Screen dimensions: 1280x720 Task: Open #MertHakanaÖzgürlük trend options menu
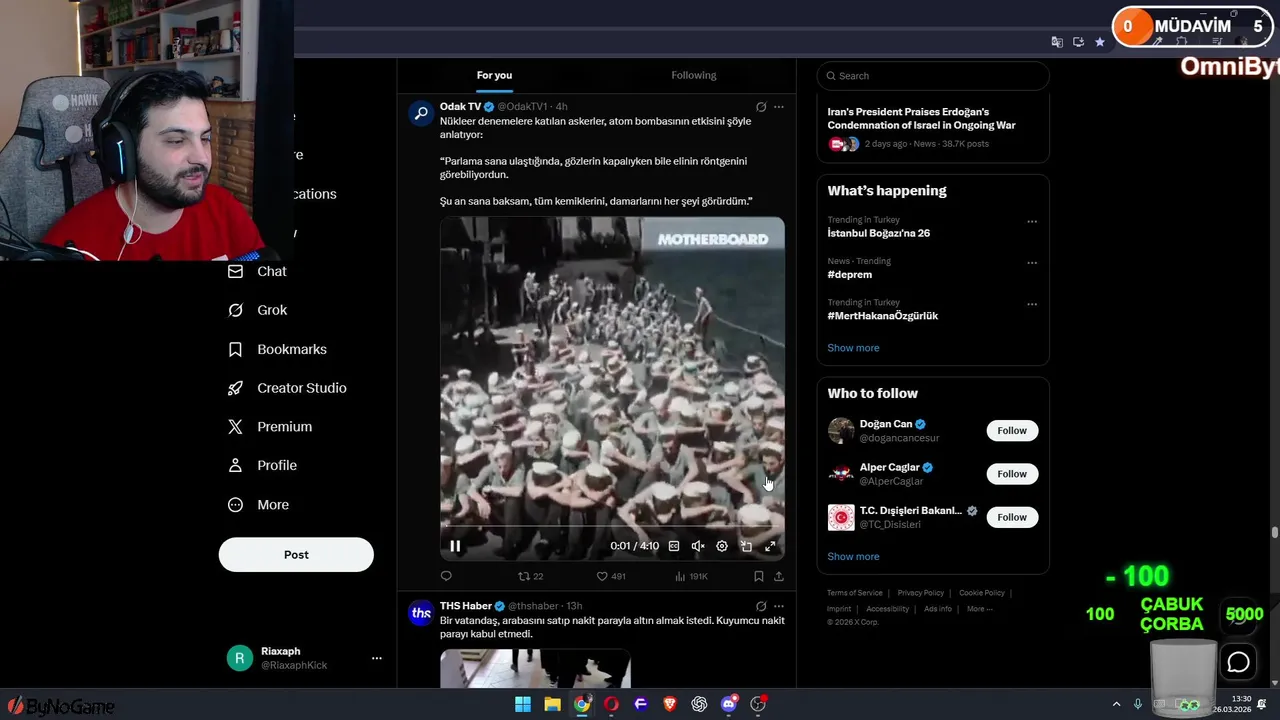(1032, 304)
